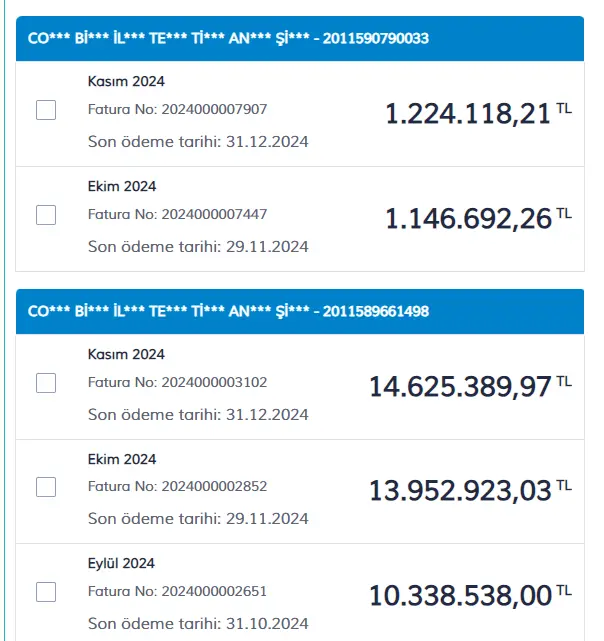Viewport: 604px width, 641px height.
Task: Click the blue header for account 2011590790033
Action: click(x=300, y=38)
